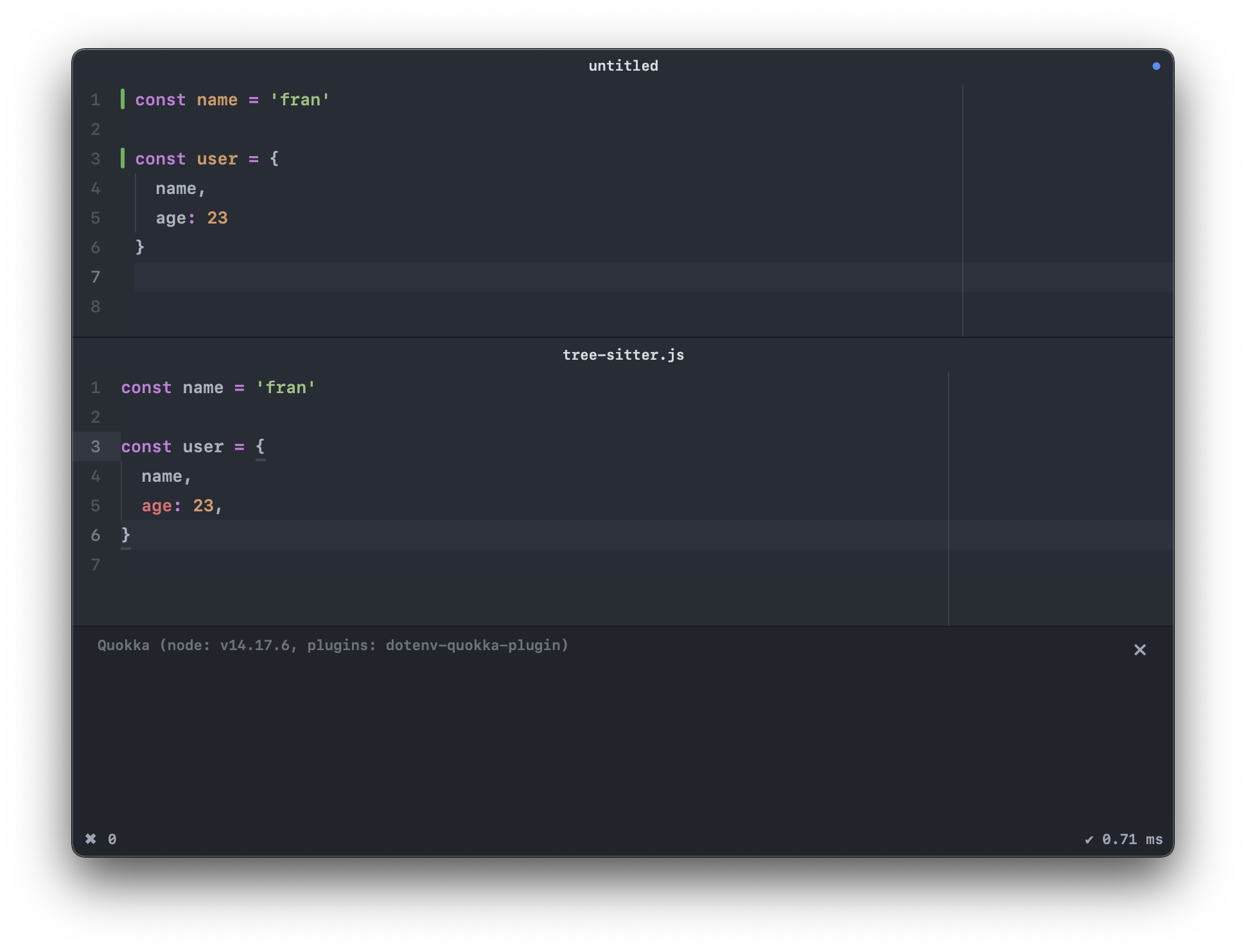Screen dimensions: 1246x952
Task: Click line number 5 beside age: 23
Action: [x=96, y=218]
